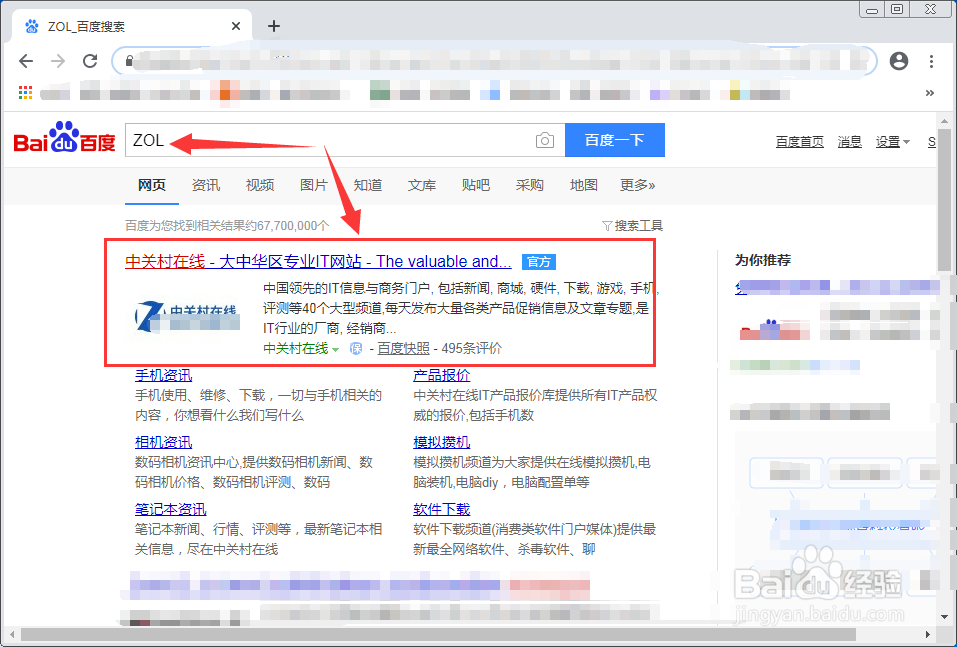Click the vertical scrollbar thumb
957x647 pixels.
[944, 199]
